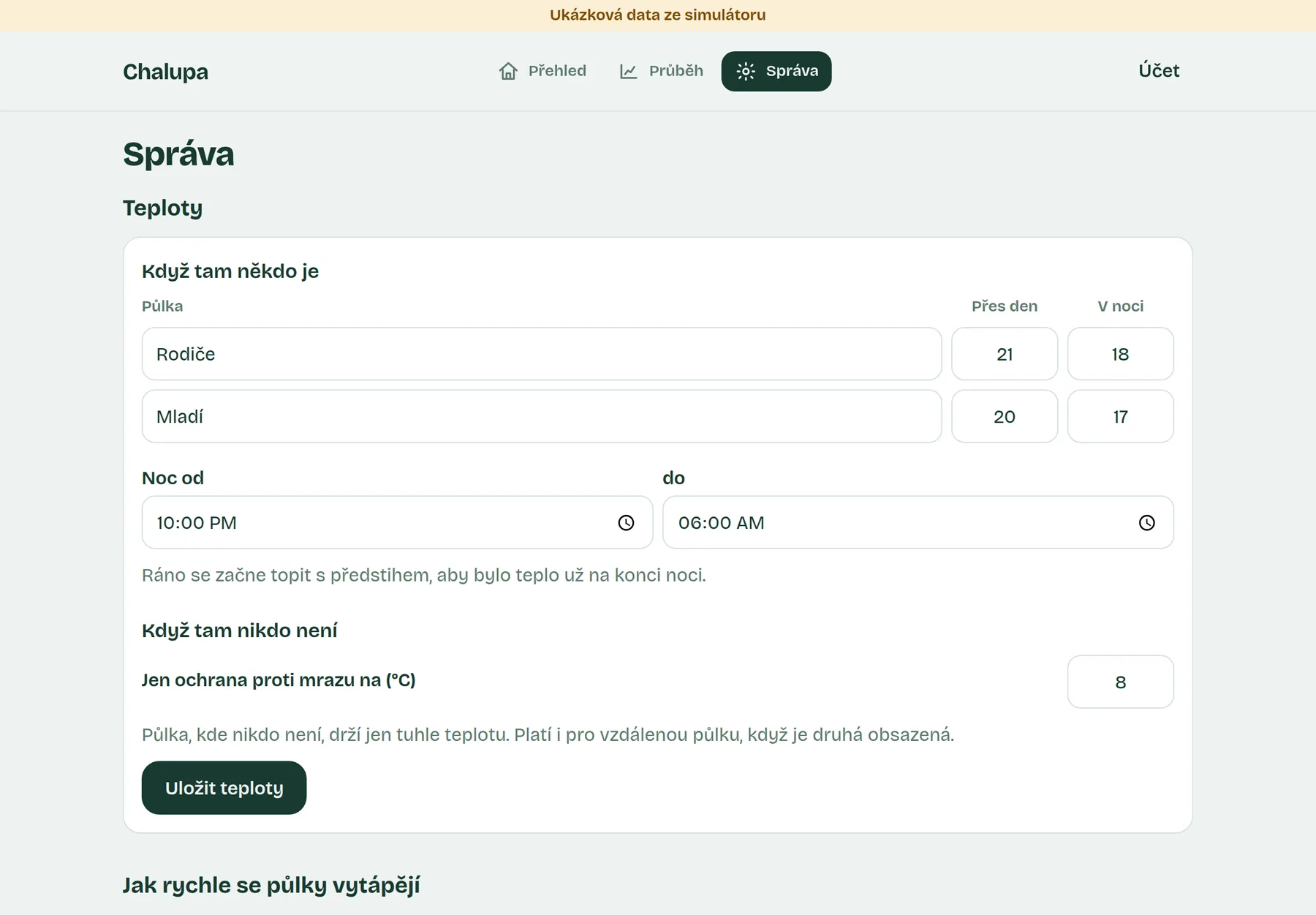
Task: Open the Účet link
Action: point(1159,71)
